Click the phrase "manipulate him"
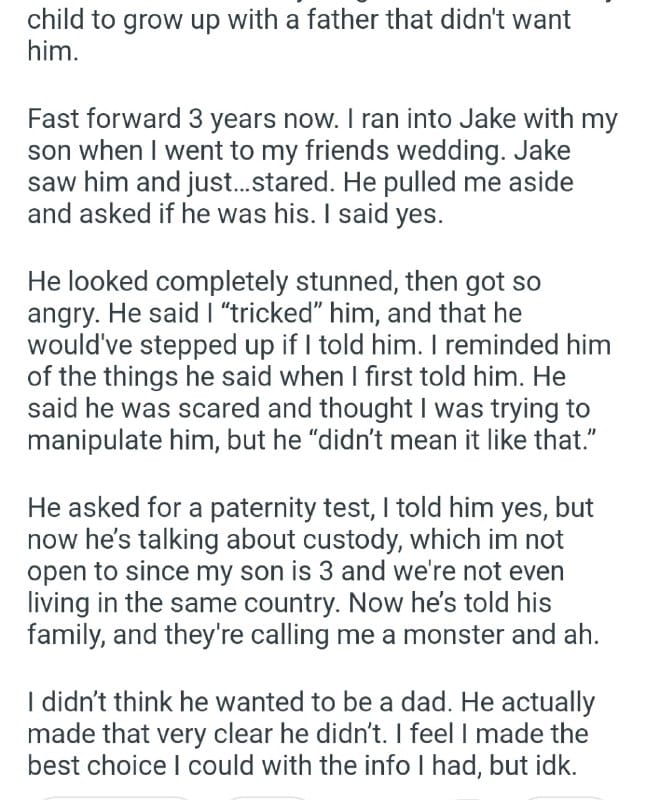 click(102, 440)
